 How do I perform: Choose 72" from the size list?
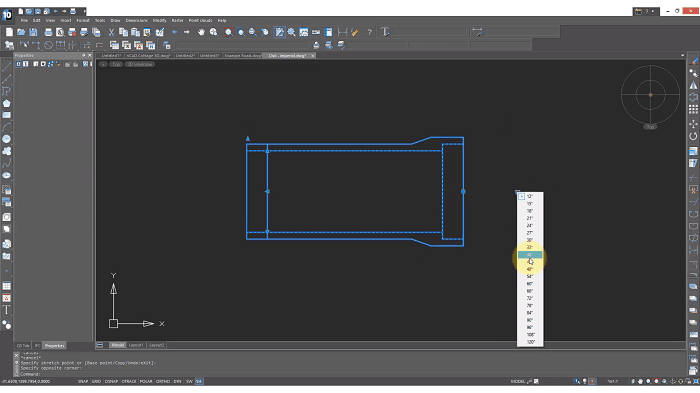(530, 298)
